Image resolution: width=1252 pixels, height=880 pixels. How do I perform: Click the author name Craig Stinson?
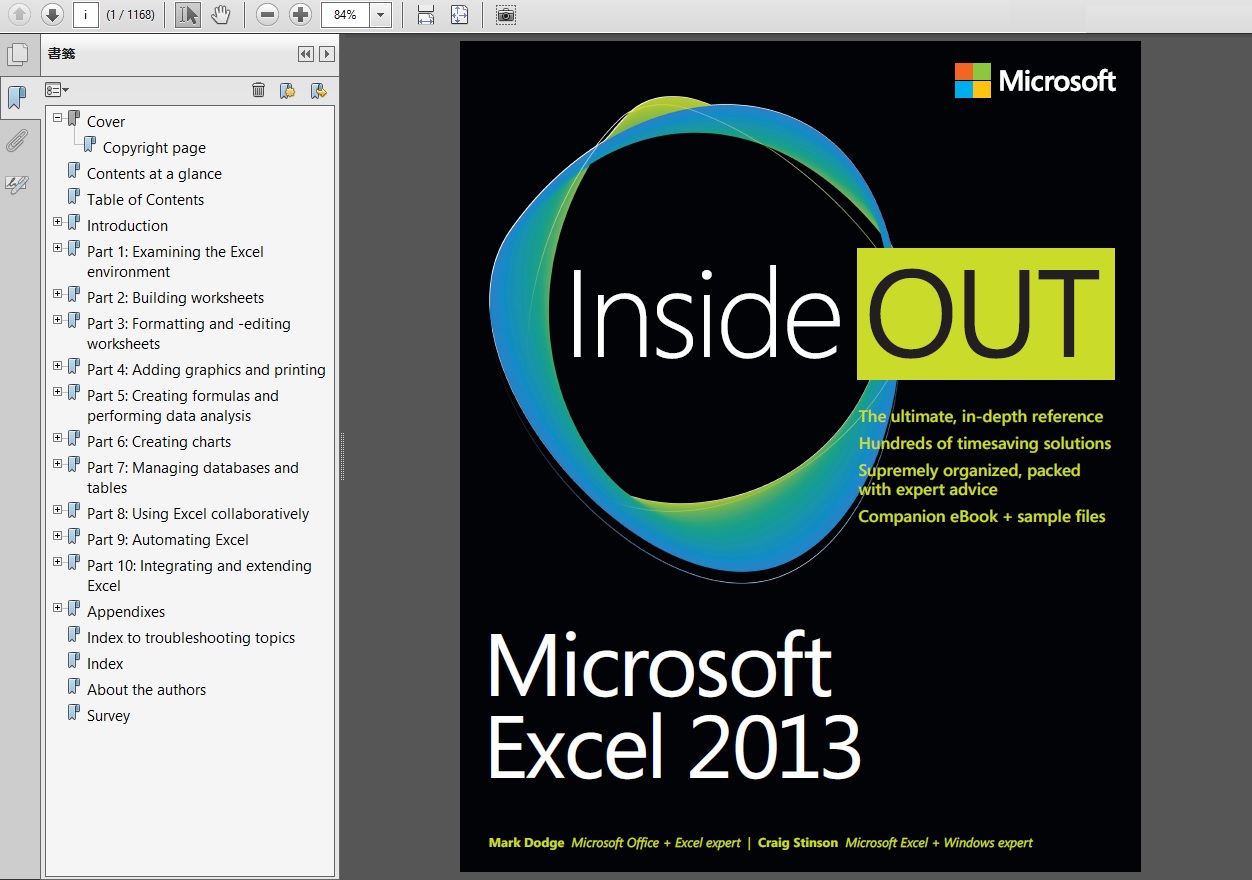(x=798, y=843)
